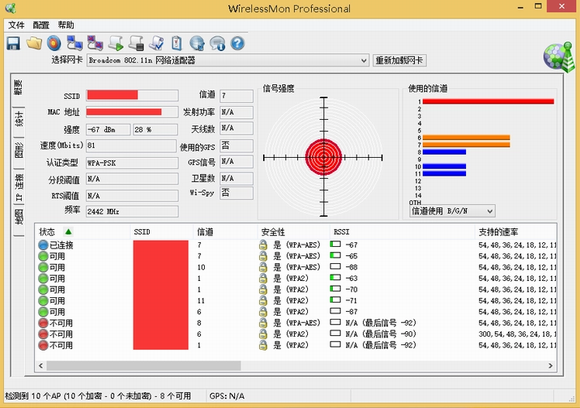Viewport: 580px width, 408px height.
Task: Click the bullseye target toolbar icon
Action: [54, 43]
